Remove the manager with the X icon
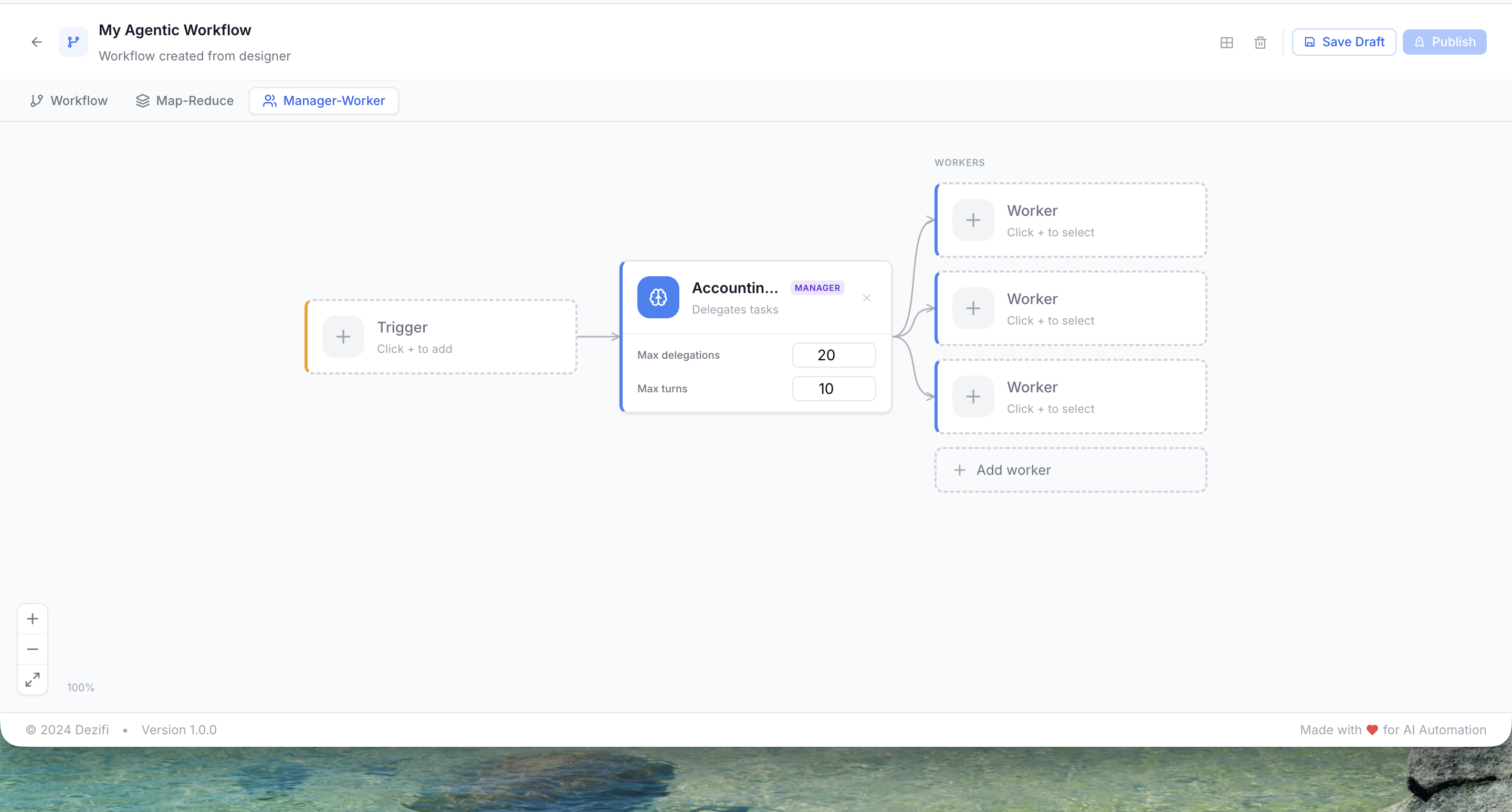 [866, 298]
